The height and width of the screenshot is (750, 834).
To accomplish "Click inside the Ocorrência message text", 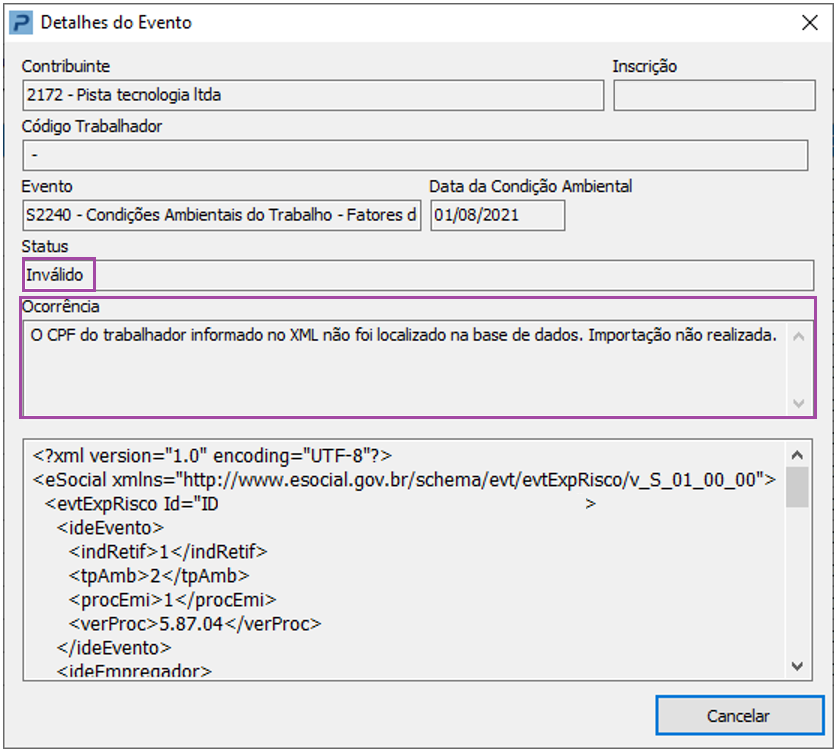I will point(400,335).
